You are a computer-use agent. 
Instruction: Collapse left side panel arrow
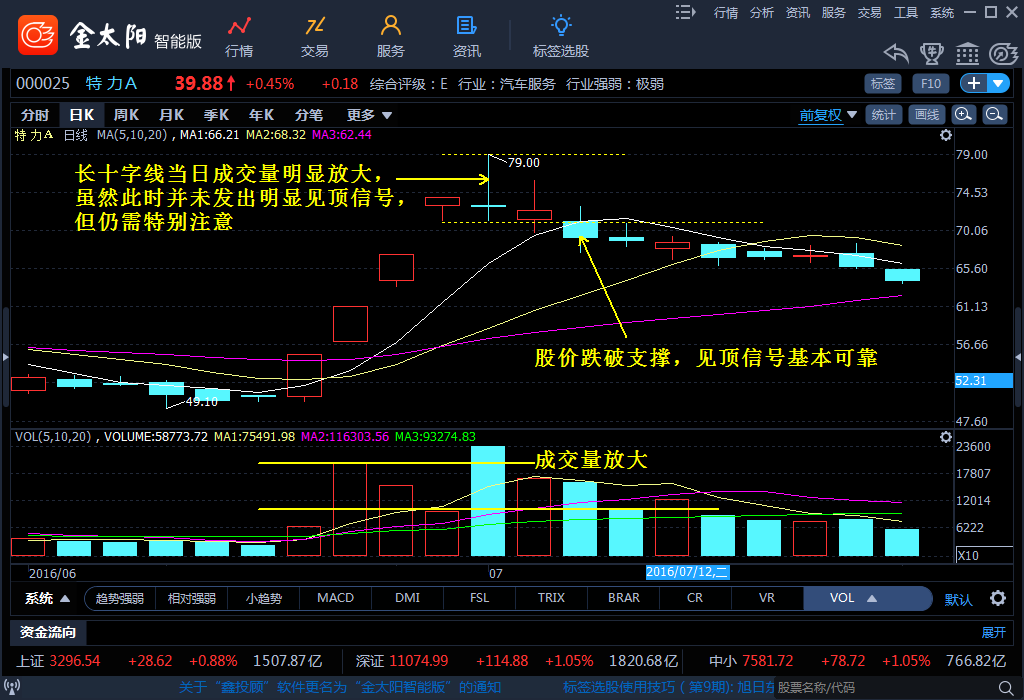5,357
